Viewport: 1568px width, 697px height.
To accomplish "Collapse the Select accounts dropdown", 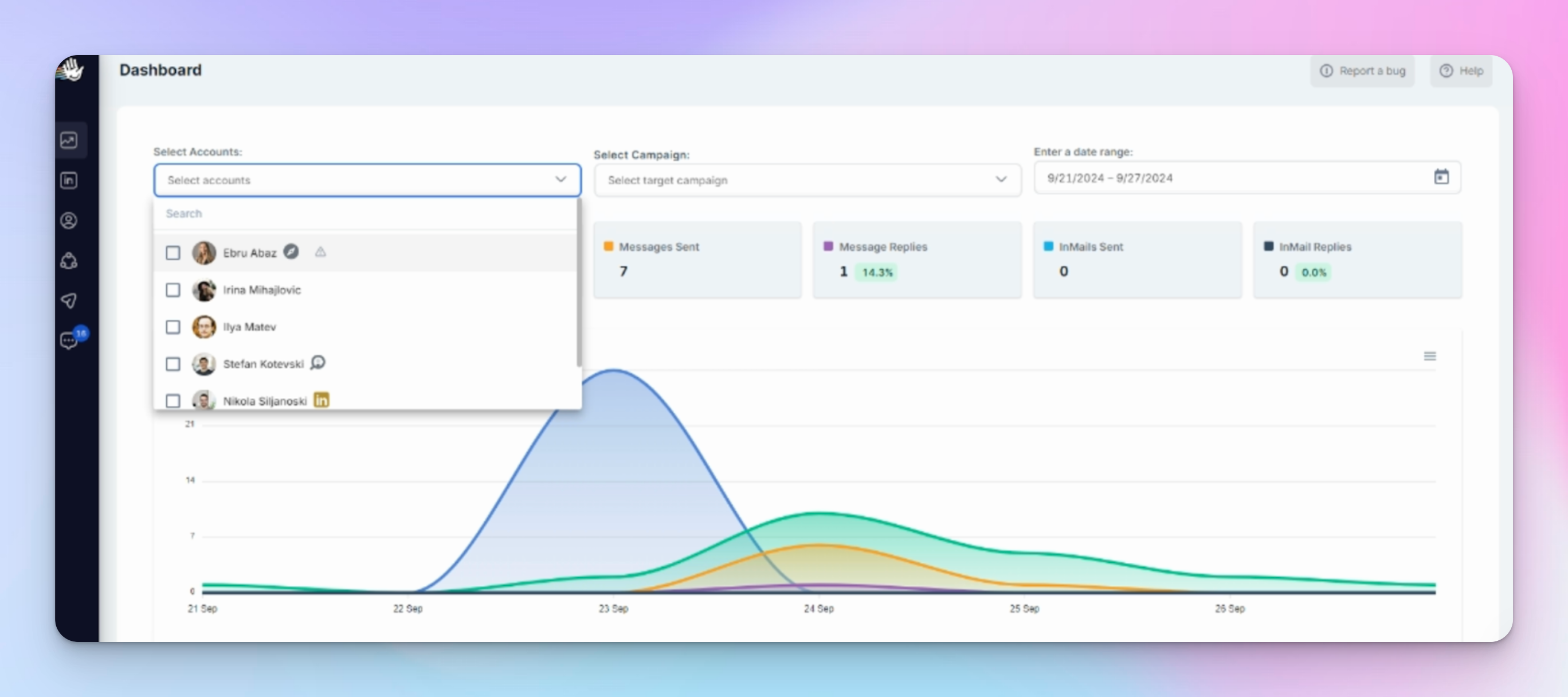I will point(560,179).
